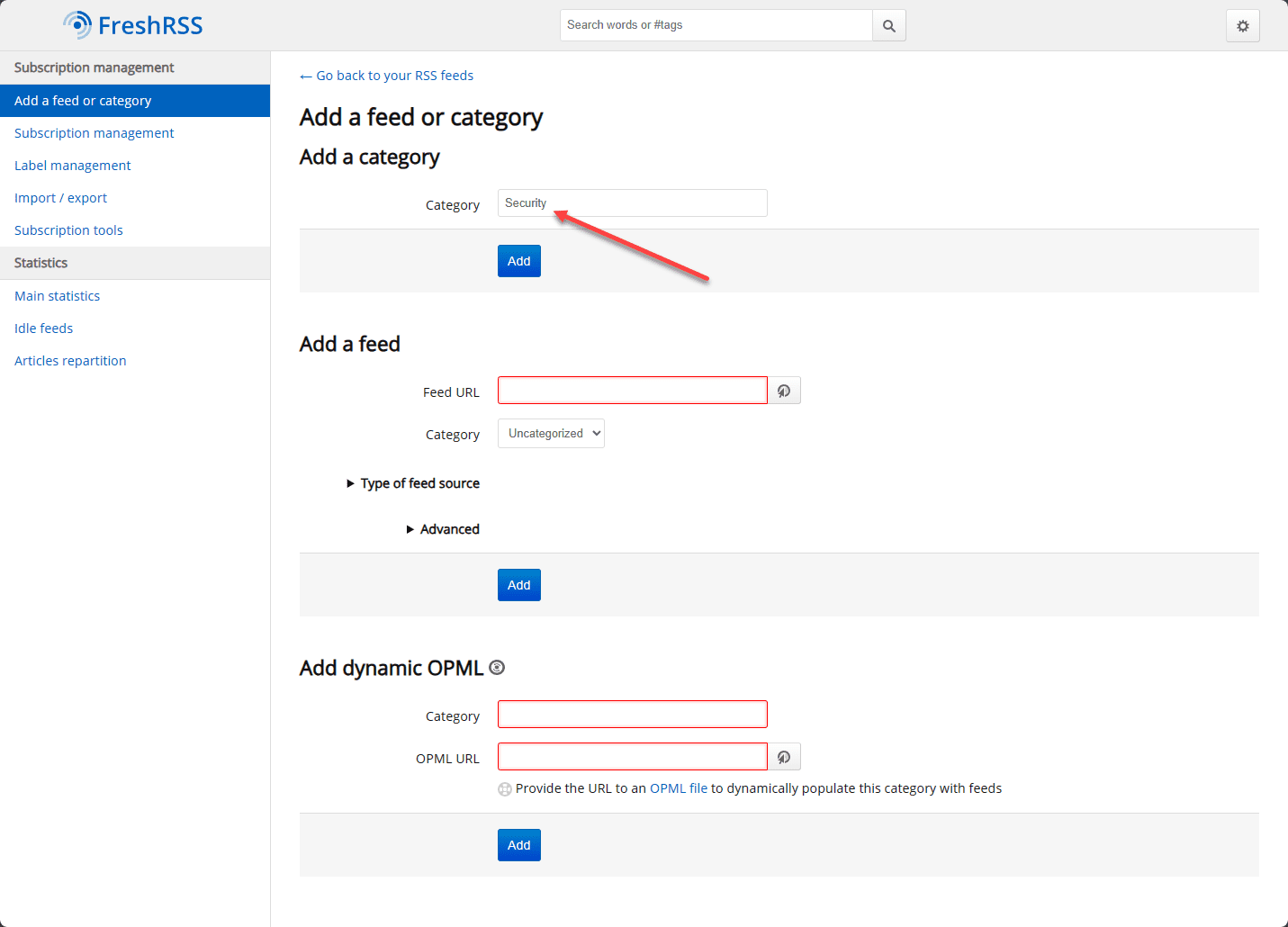Open the settings gear menu

(x=1242, y=26)
